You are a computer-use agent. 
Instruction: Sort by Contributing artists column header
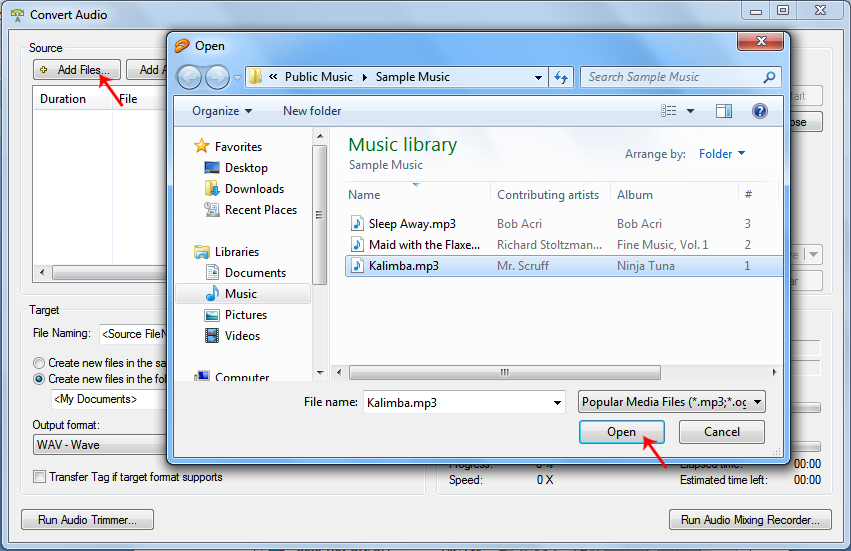point(550,194)
